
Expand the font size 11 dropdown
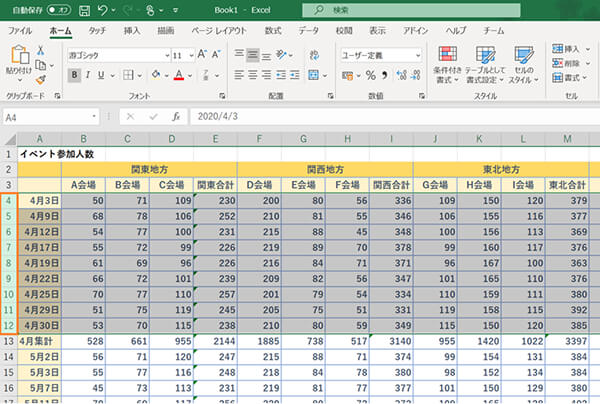tap(190, 55)
